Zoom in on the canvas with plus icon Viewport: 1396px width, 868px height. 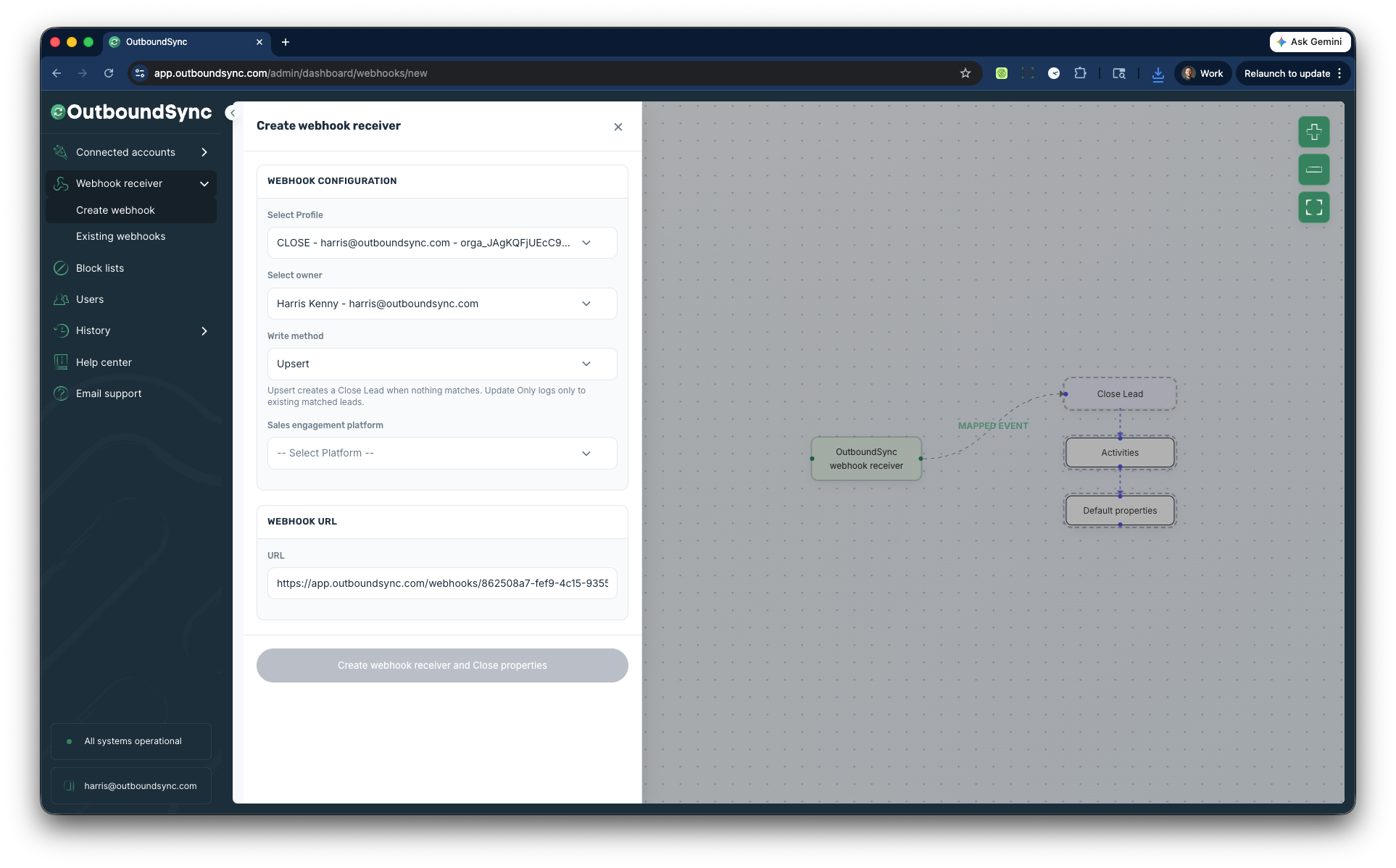coord(1313,132)
